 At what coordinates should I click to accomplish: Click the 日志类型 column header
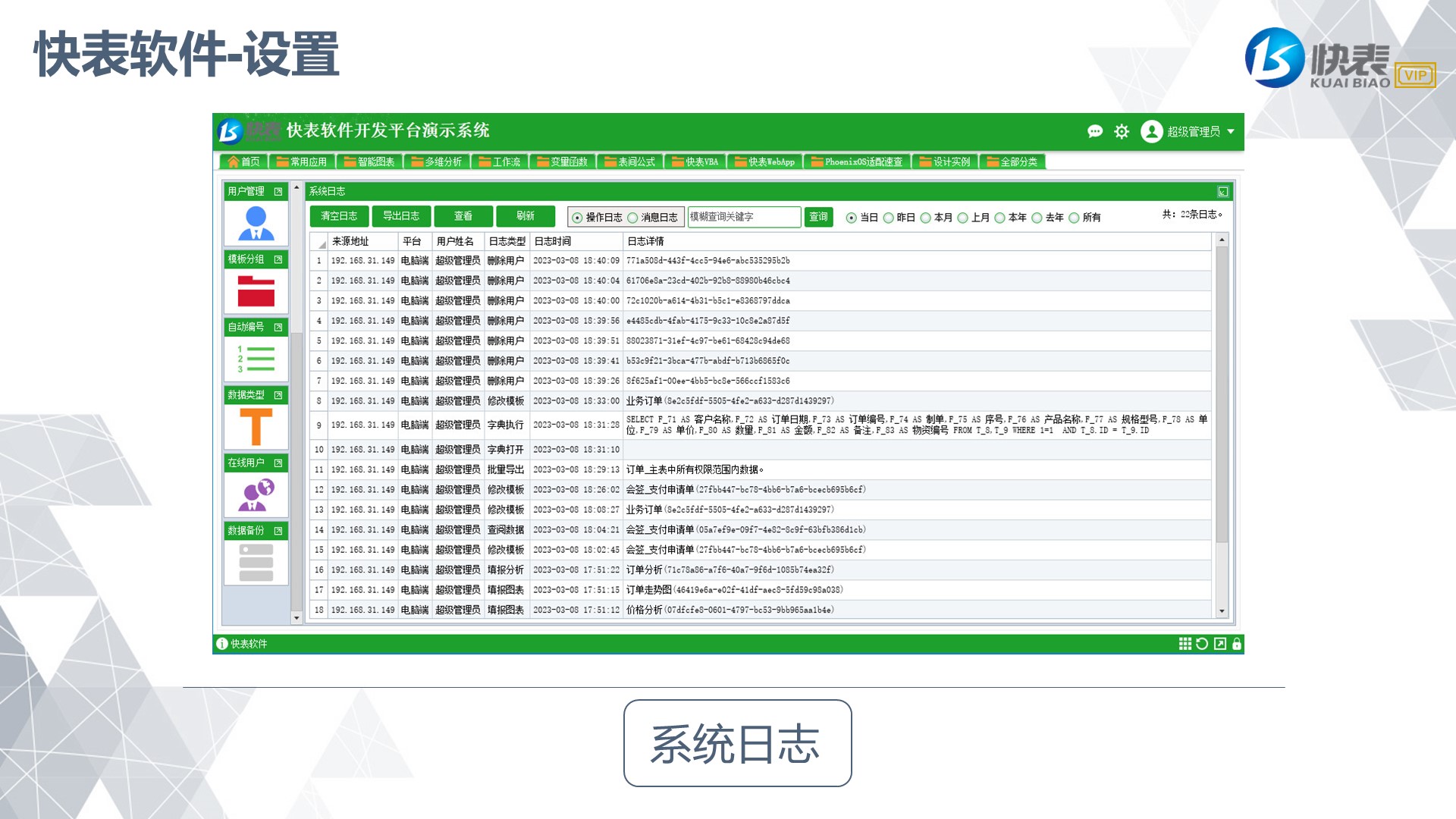(x=507, y=241)
